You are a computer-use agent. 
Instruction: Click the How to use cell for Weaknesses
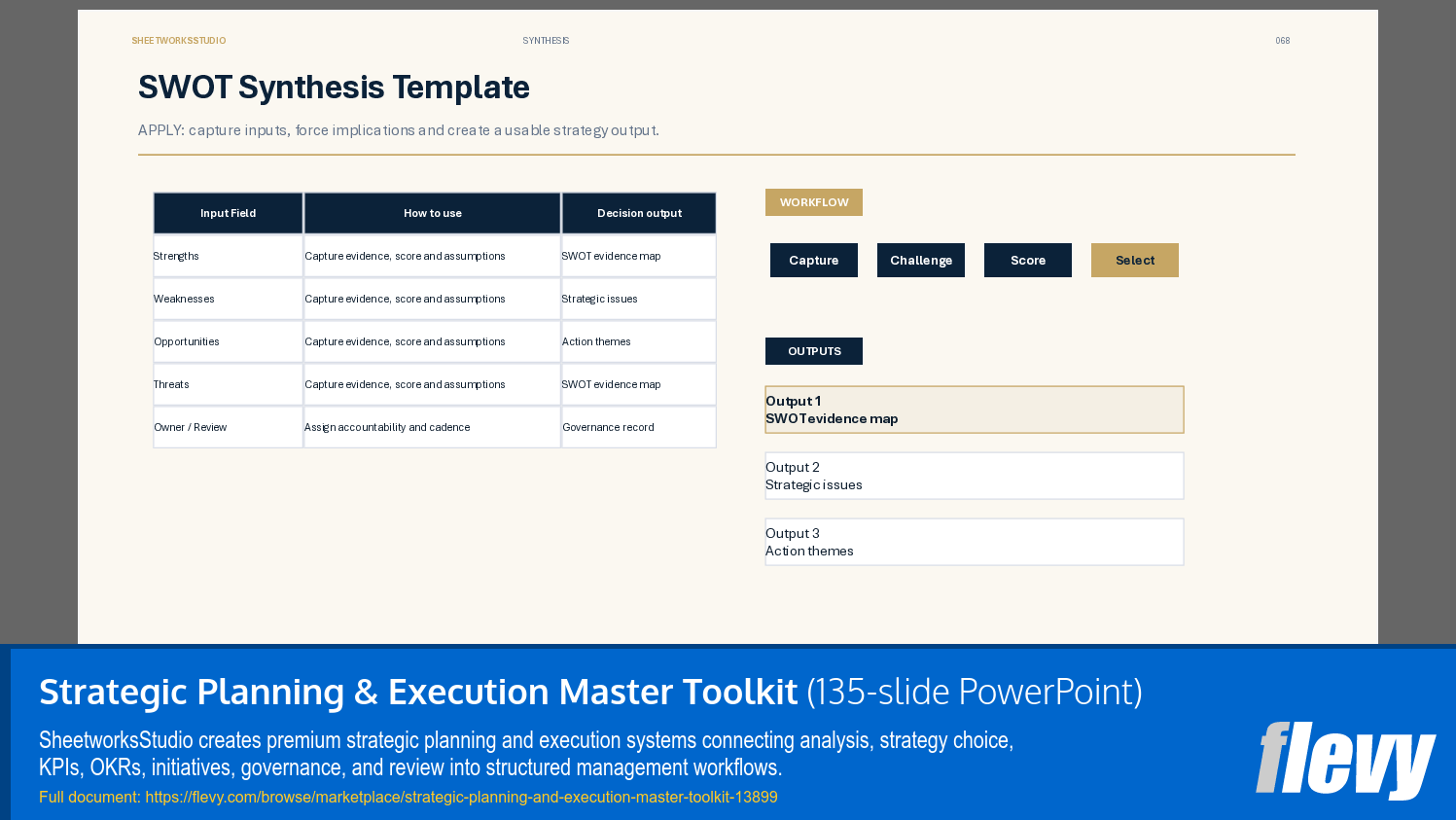(433, 299)
